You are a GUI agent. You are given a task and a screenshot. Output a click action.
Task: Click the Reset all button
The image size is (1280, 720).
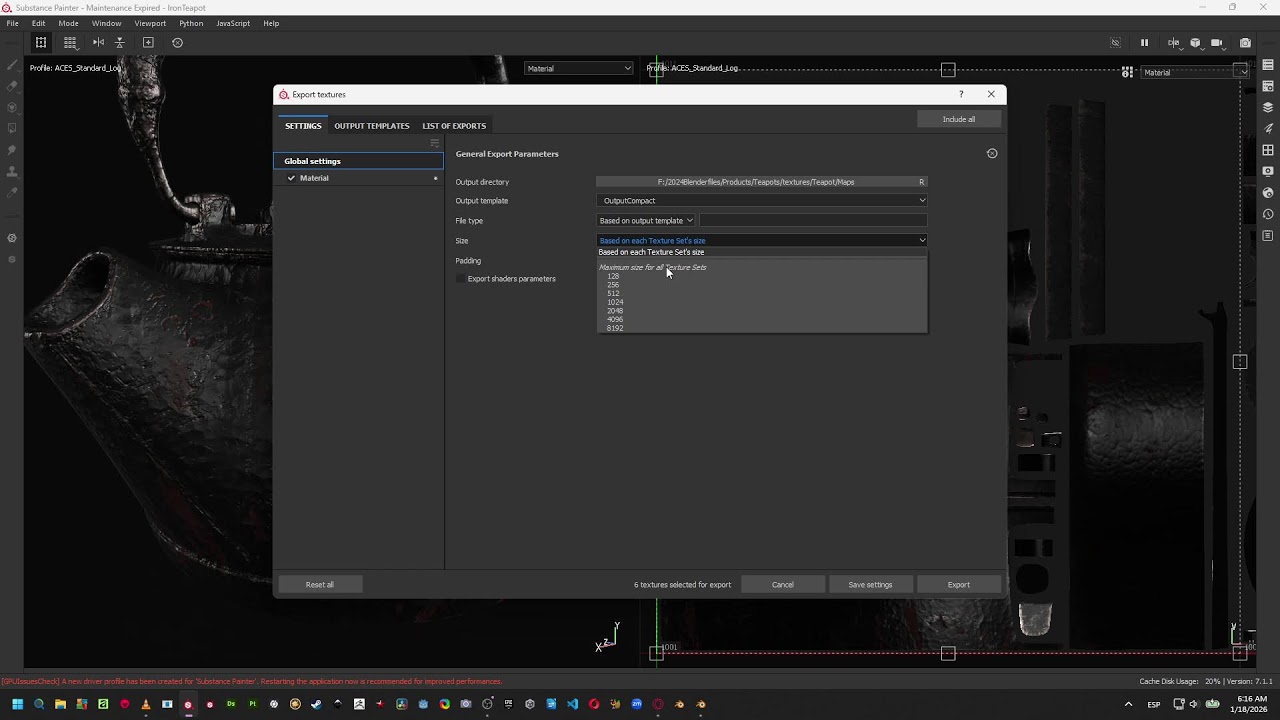[x=320, y=585]
